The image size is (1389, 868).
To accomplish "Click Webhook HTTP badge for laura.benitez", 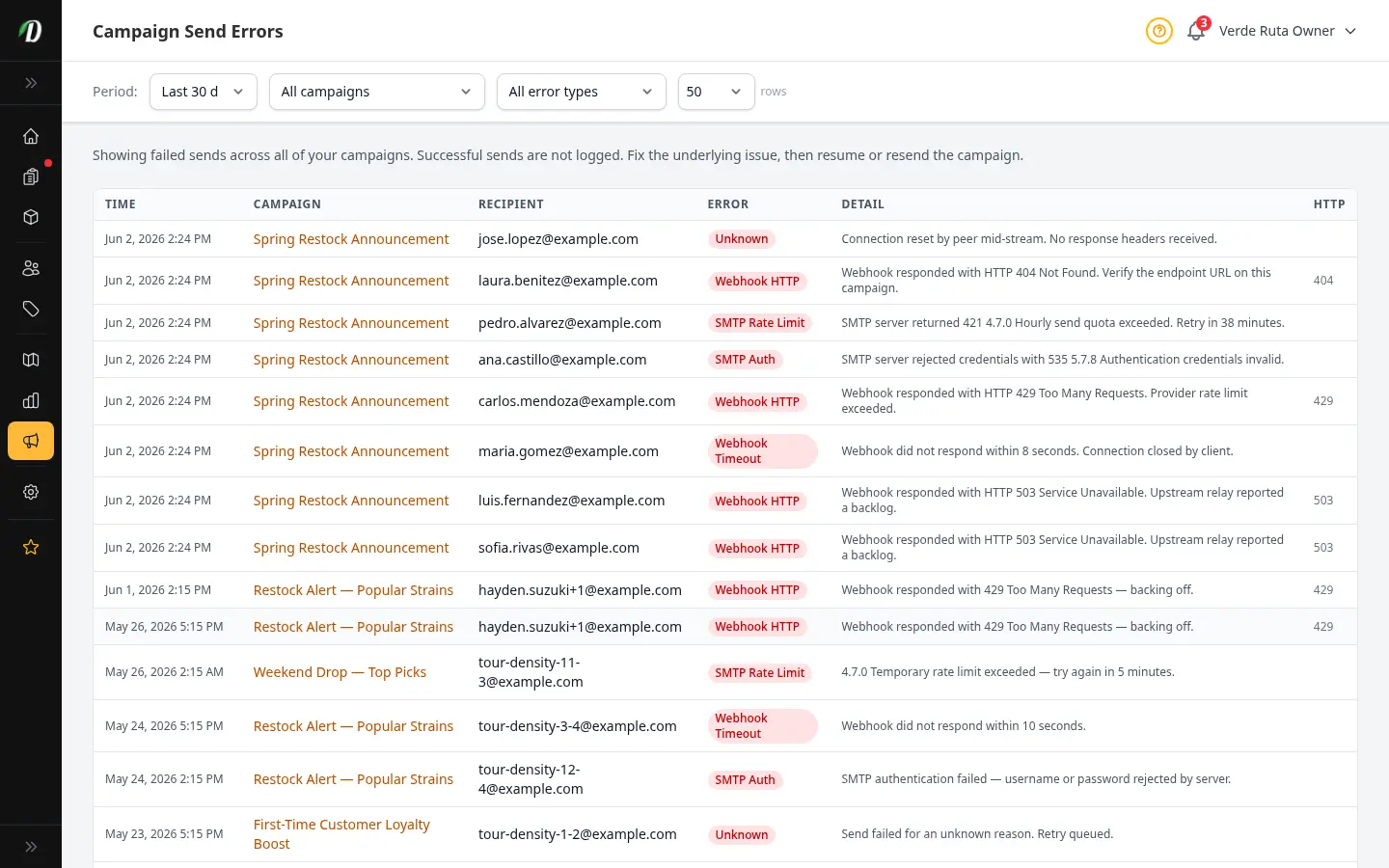I will click(757, 282).
